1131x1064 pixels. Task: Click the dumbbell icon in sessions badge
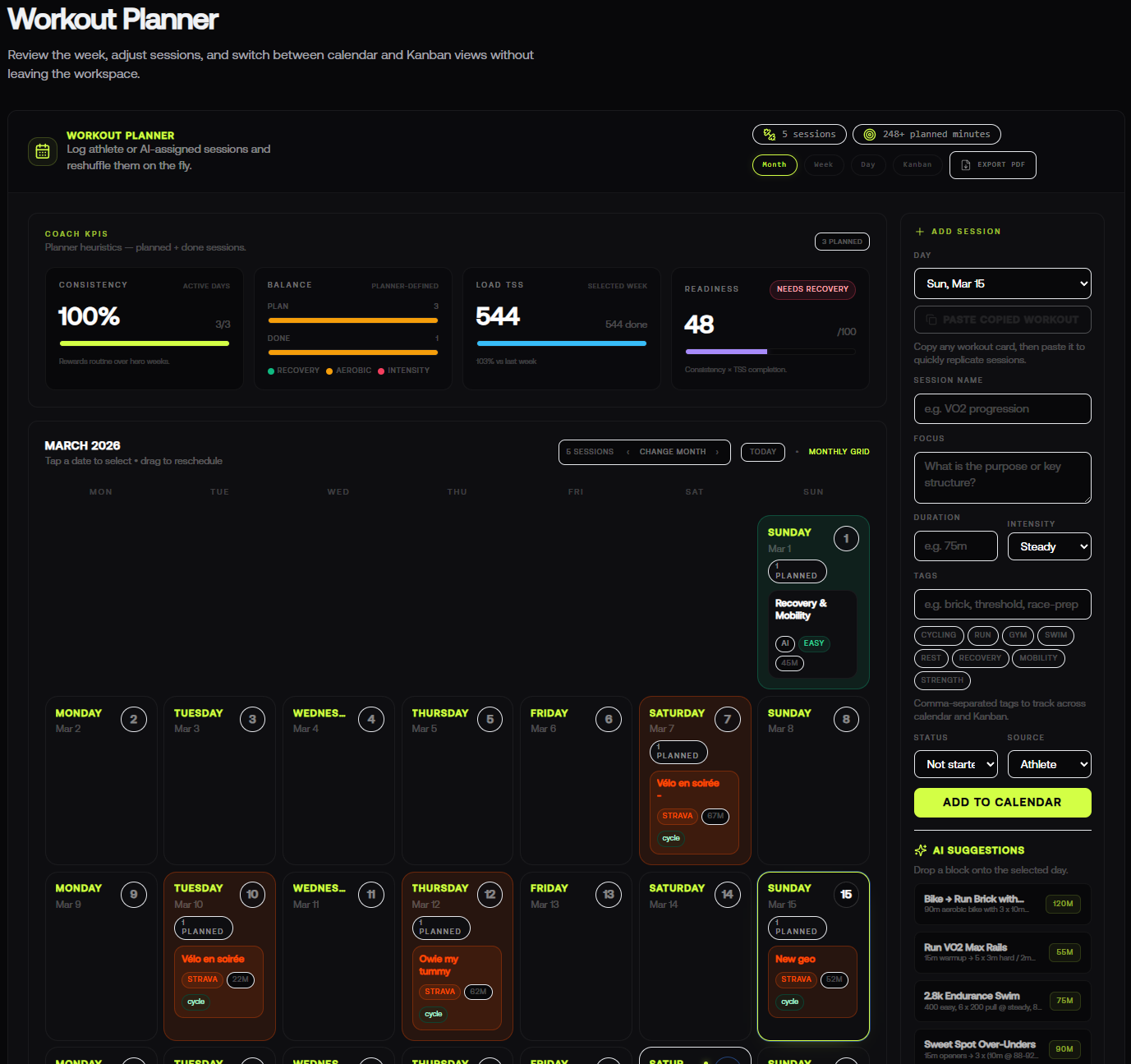click(x=770, y=135)
